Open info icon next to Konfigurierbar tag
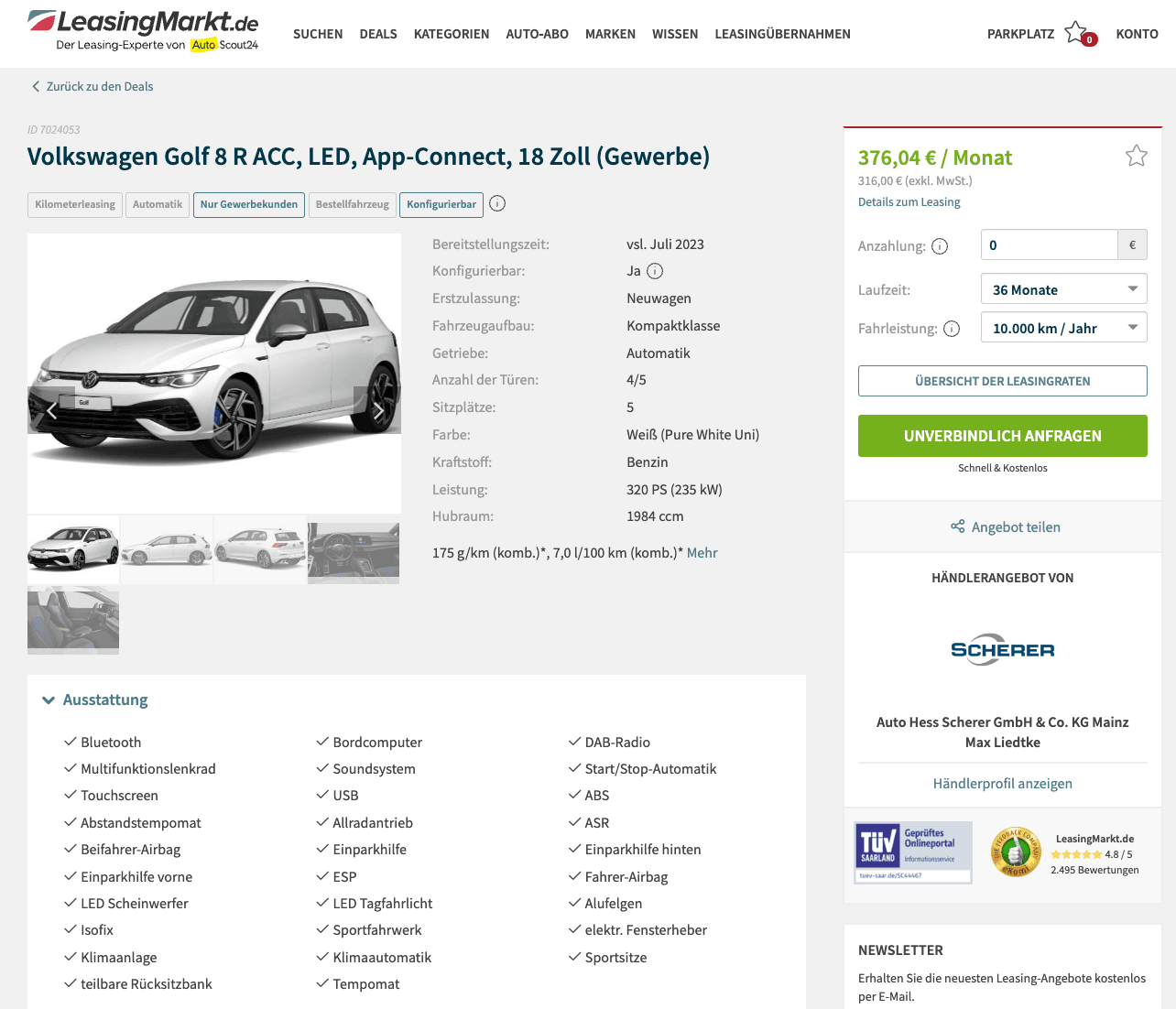Screen dimensions: 1176x1009 (x=497, y=203)
